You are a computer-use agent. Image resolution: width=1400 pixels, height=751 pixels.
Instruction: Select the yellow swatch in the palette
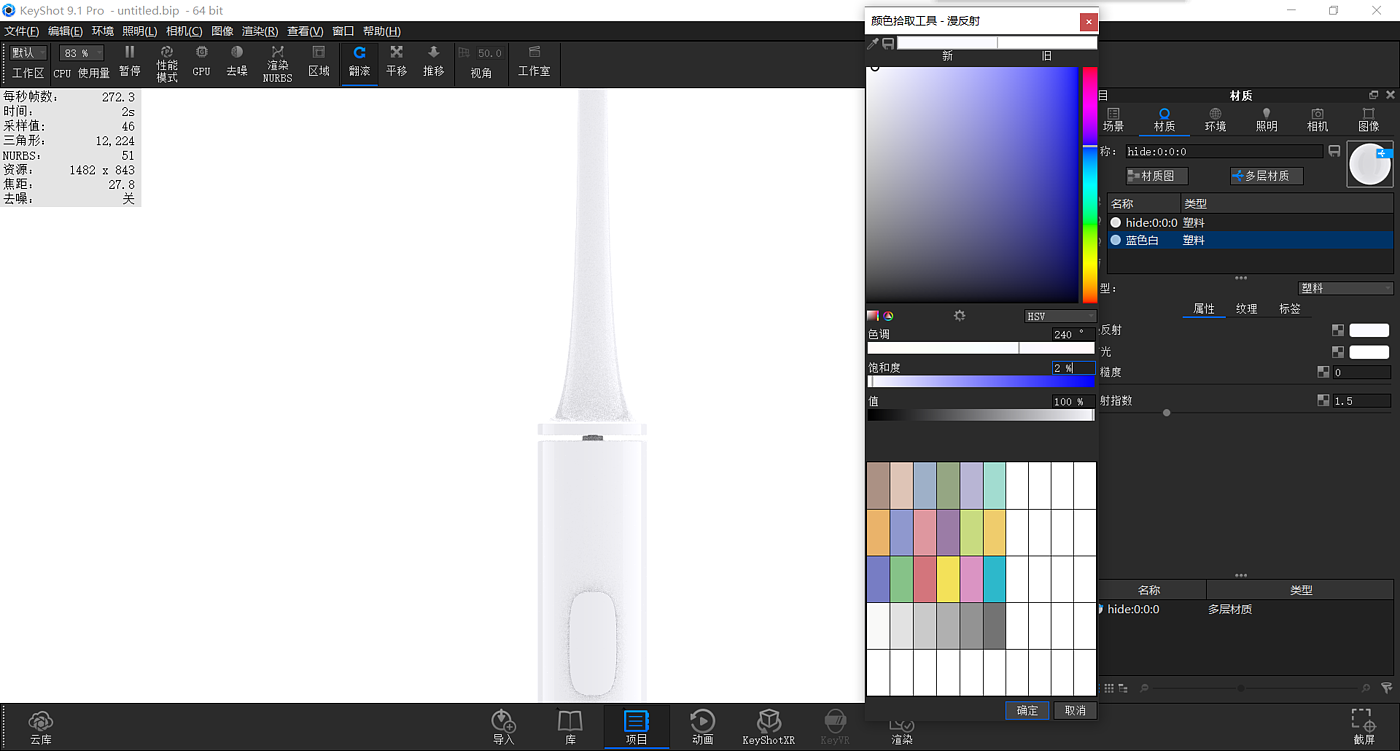click(947, 579)
